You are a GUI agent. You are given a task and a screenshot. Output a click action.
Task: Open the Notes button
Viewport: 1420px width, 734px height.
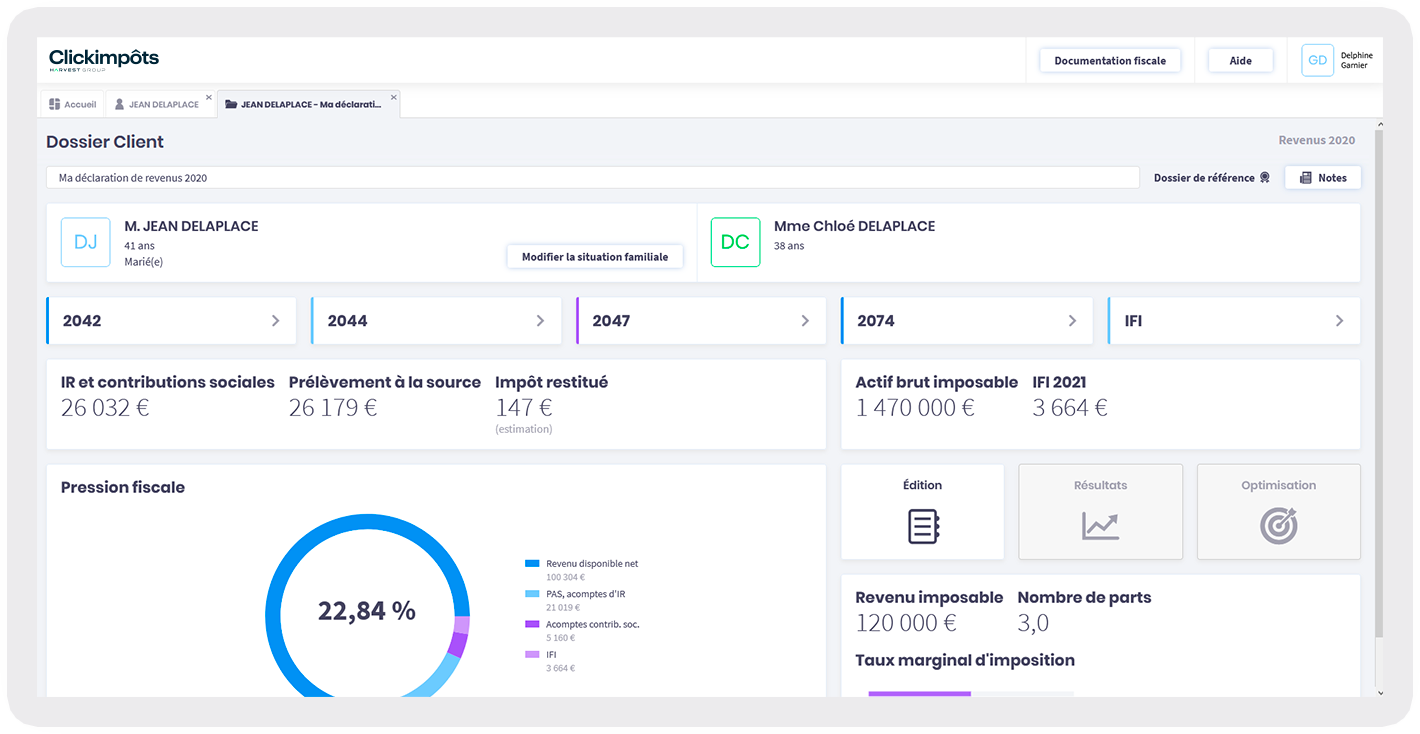point(1322,178)
